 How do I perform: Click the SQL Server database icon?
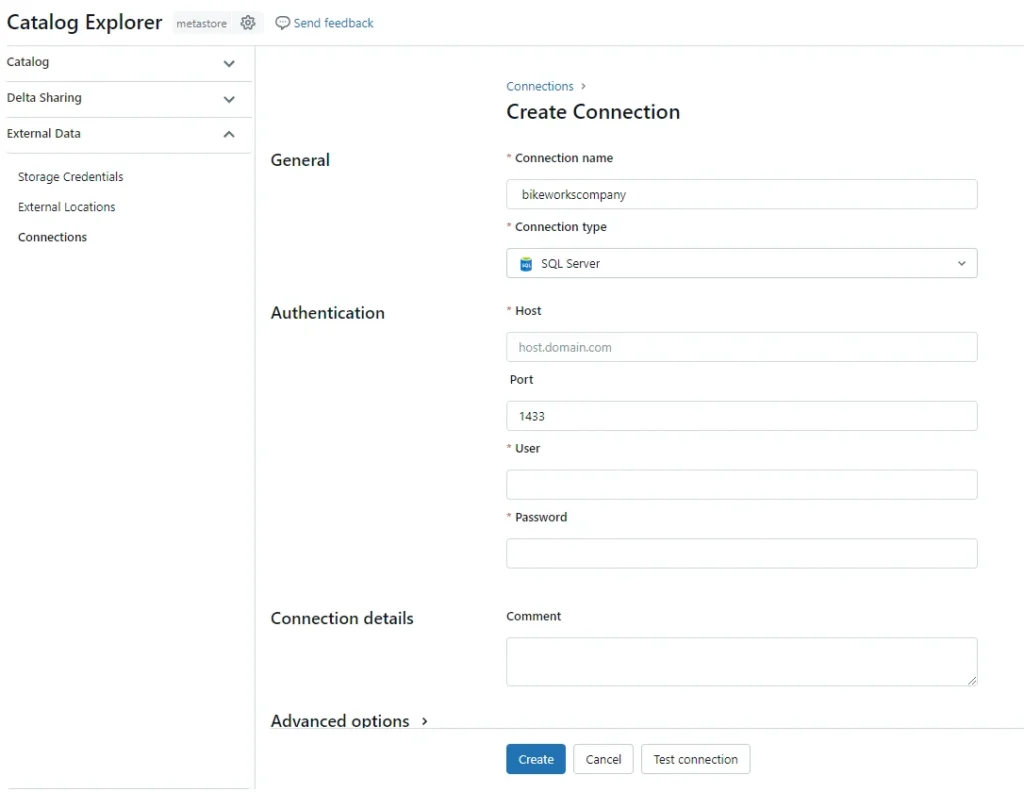(x=526, y=264)
